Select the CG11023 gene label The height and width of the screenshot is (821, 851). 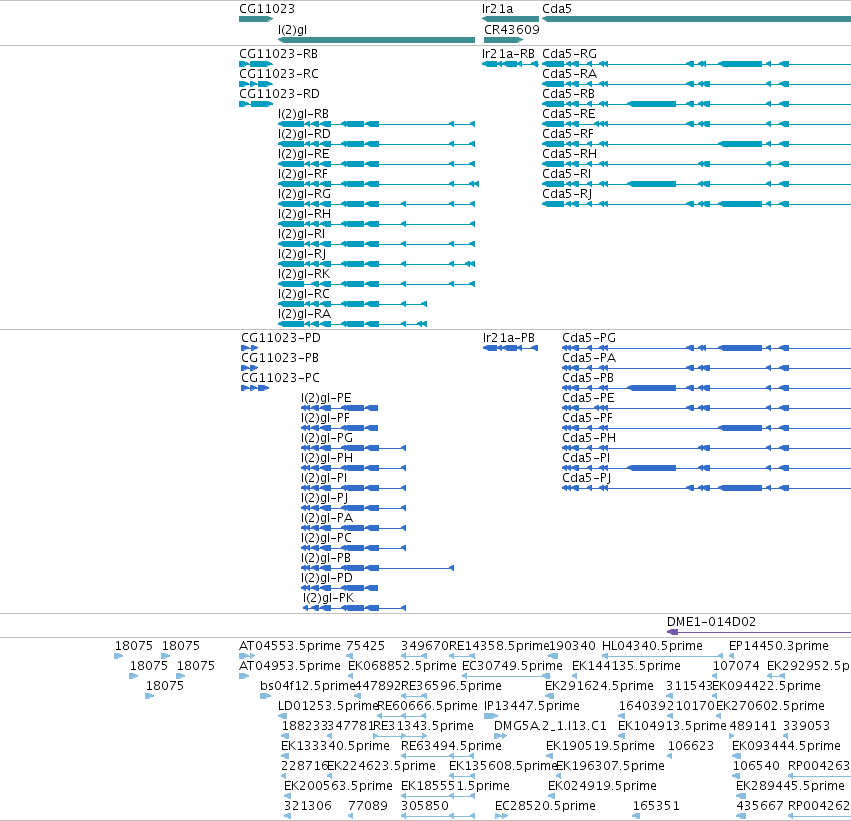click(266, 9)
